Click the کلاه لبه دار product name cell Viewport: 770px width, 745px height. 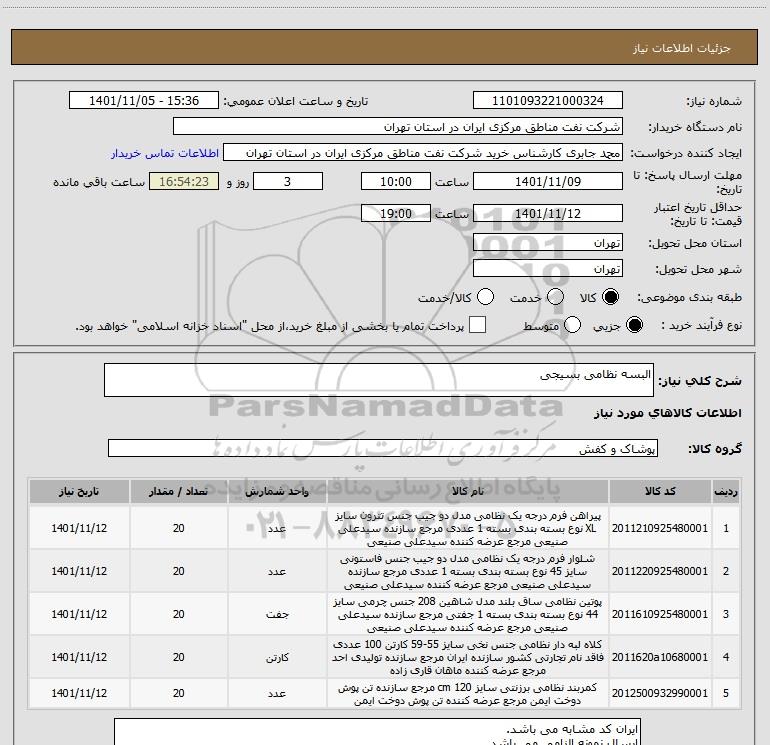click(468, 657)
